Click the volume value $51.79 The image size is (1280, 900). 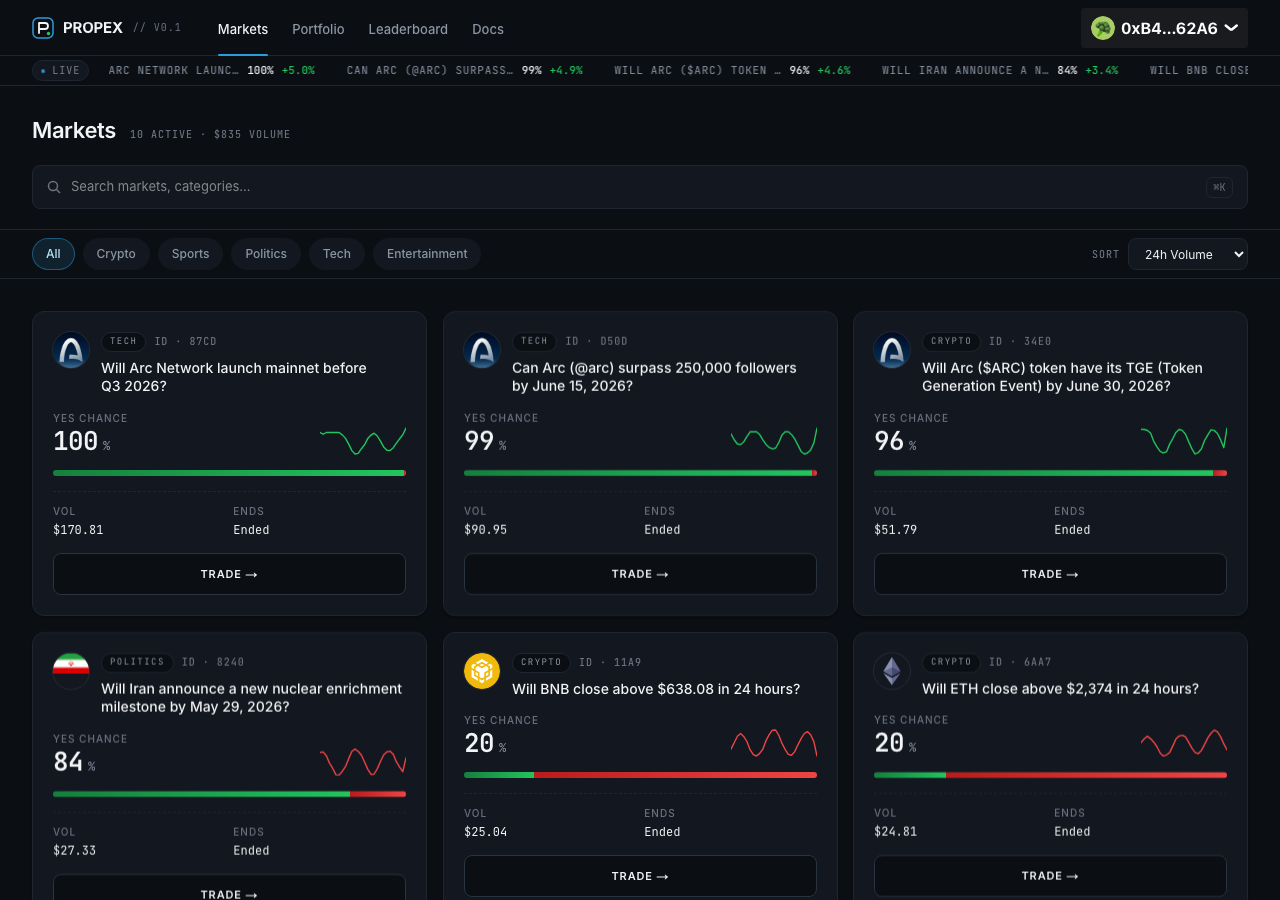tap(895, 530)
